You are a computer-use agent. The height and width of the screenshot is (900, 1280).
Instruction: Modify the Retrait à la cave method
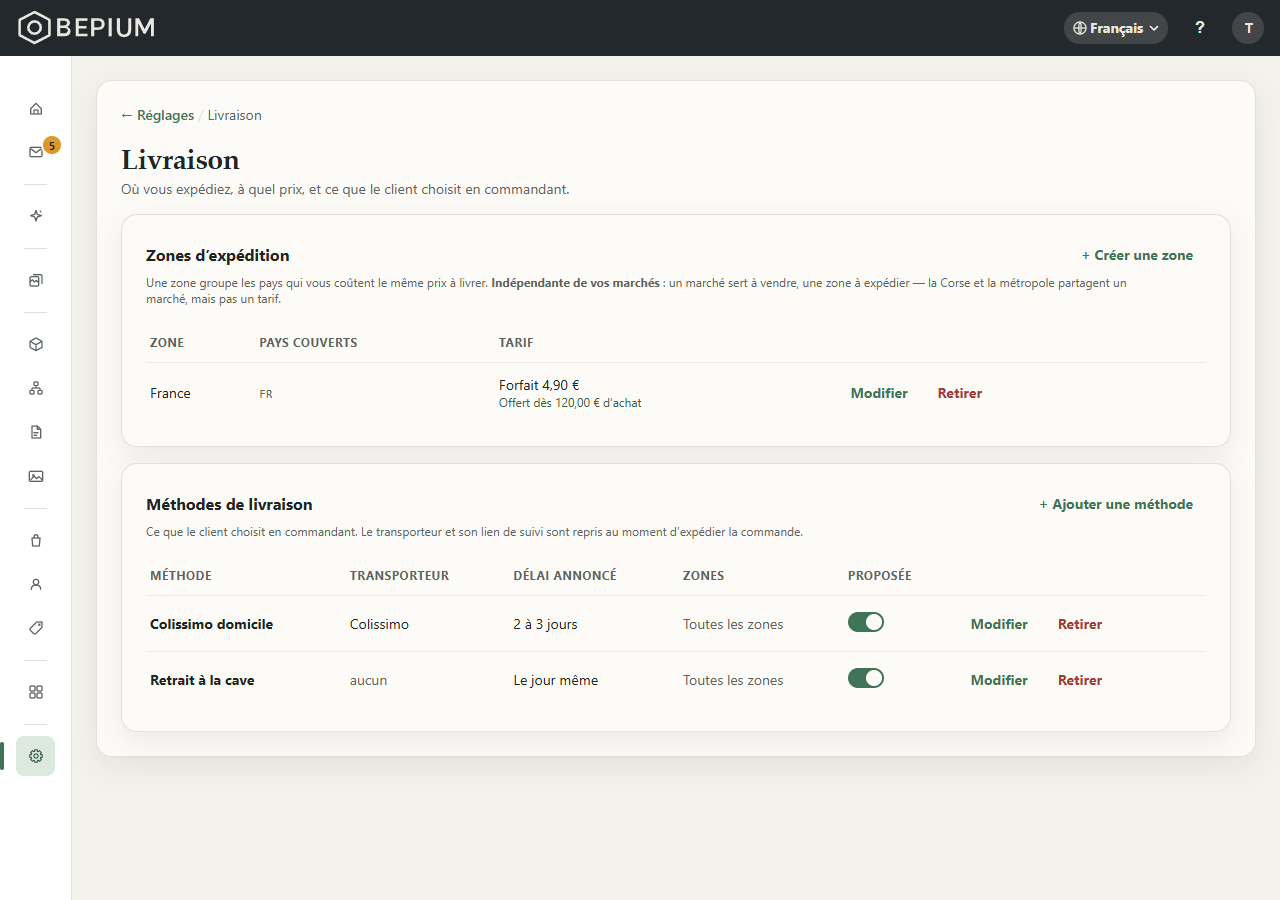tap(999, 680)
